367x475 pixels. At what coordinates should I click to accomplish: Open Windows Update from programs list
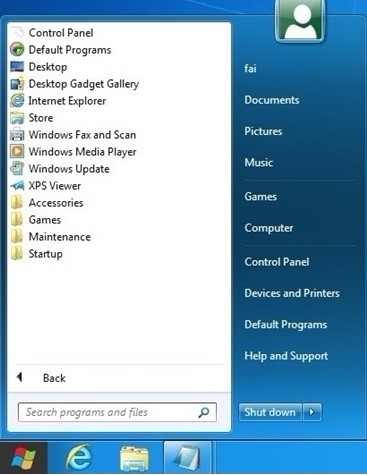pos(60,169)
